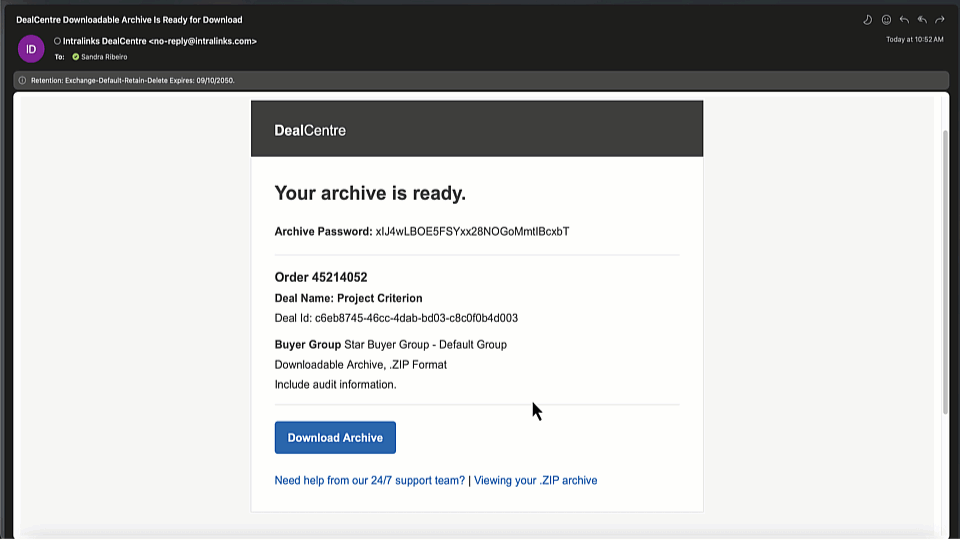Toggle dark mode with the moon icon
960x540 pixels.
[x=868, y=20]
